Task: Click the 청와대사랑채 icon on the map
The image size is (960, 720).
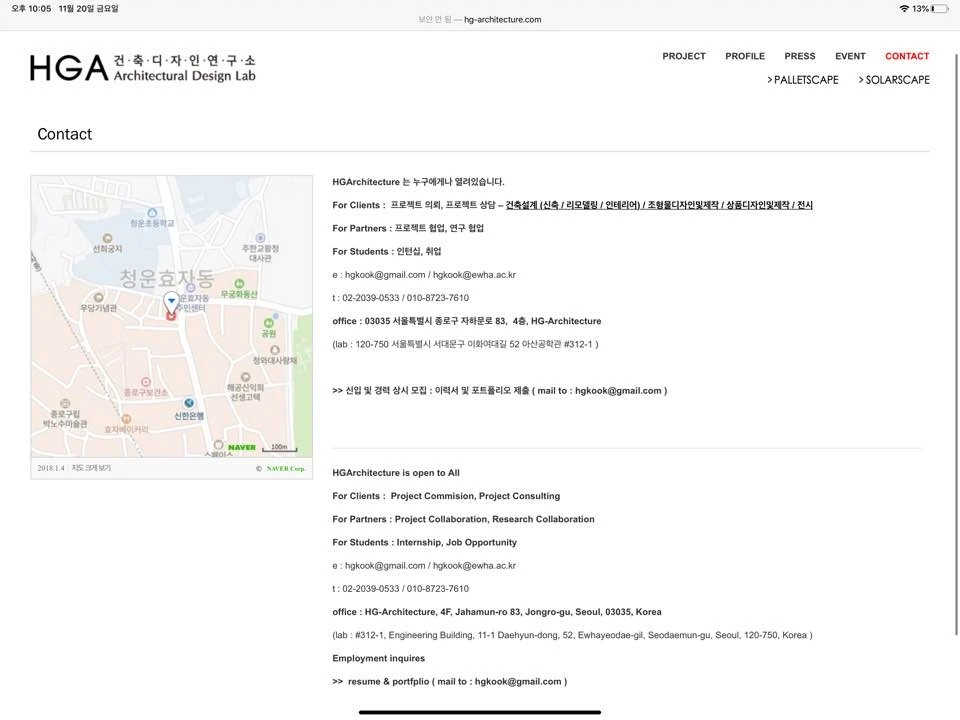Action: tap(274, 350)
